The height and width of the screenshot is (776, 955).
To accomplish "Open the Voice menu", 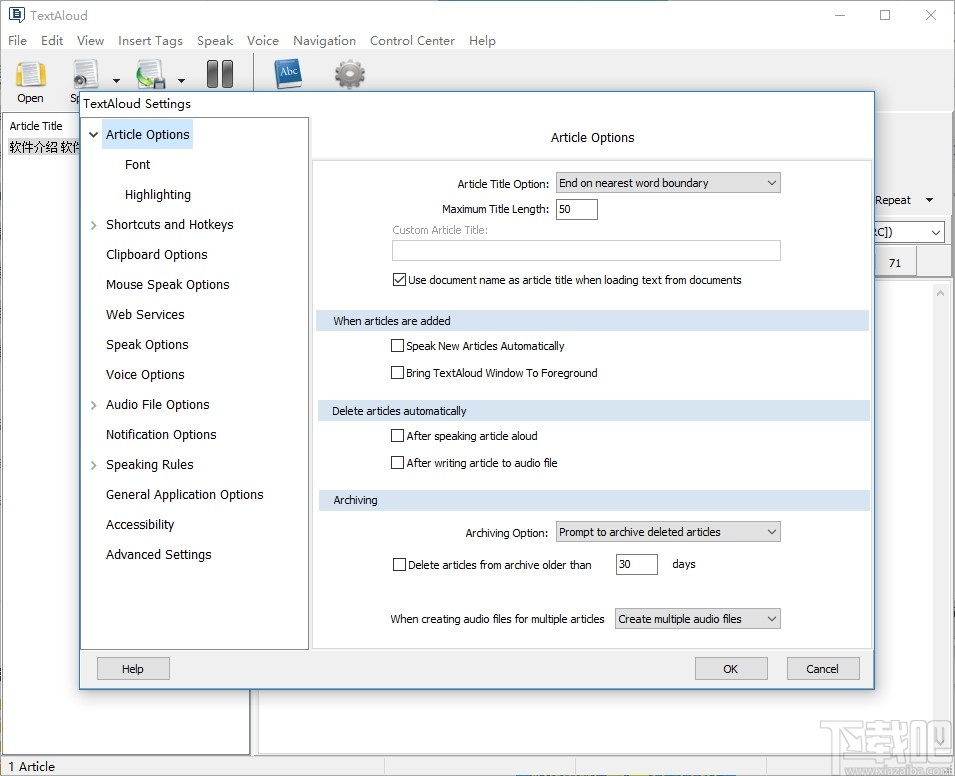I will pos(263,40).
